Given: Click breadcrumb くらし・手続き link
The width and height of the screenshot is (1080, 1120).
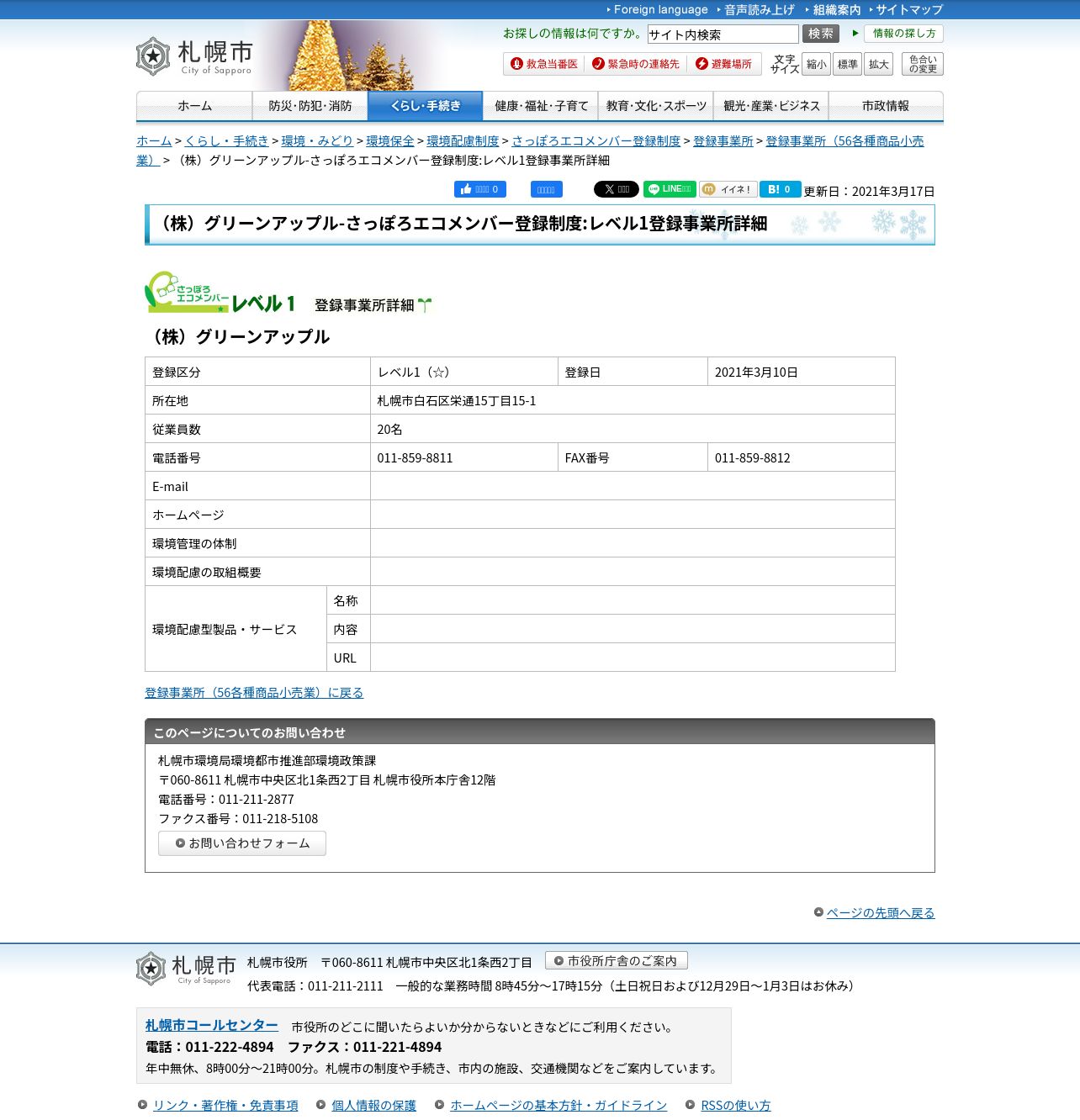Looking at the screenshot, I should click(226, 141).
